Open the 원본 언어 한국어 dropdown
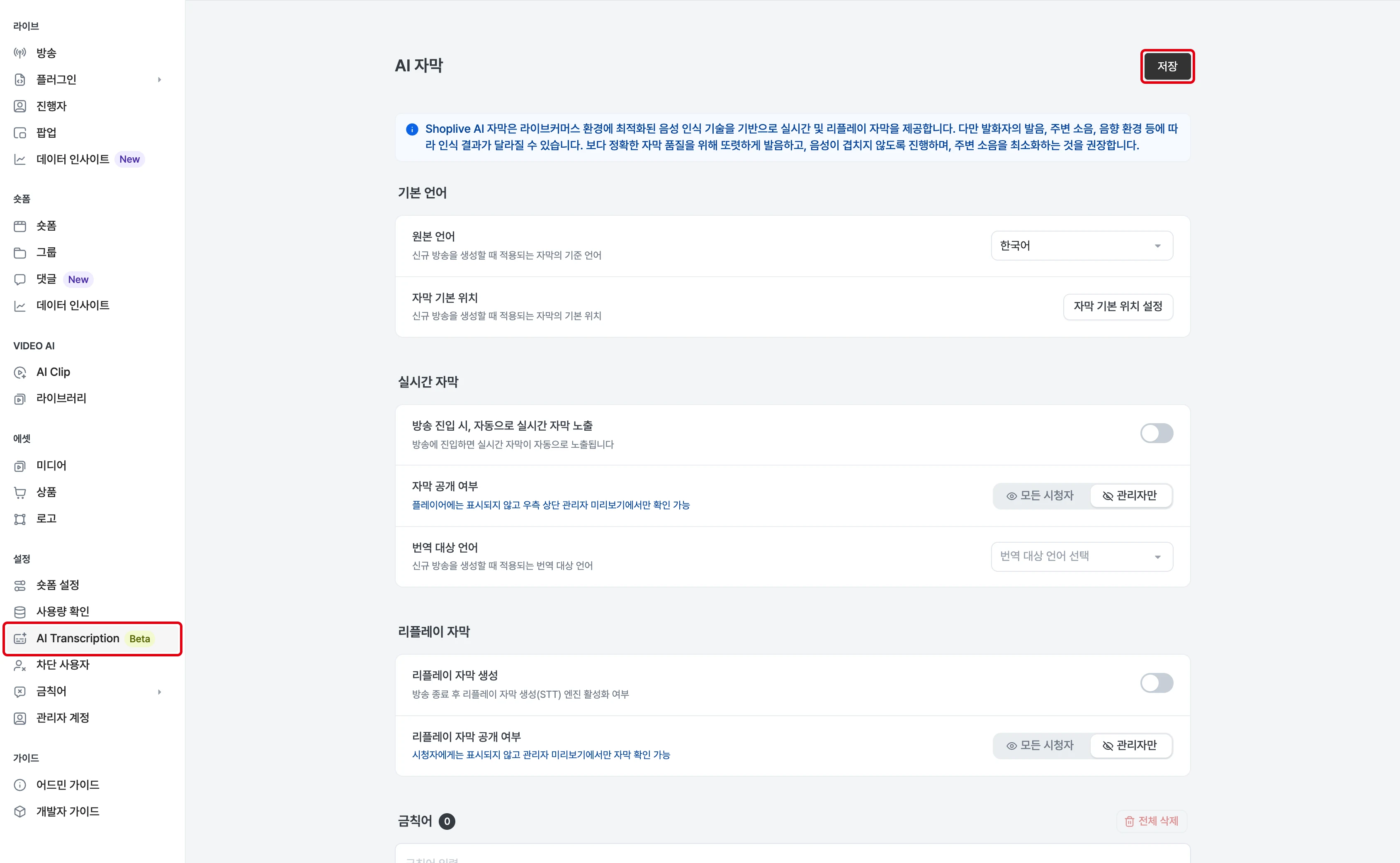The width and height of the screenshot is (1400, 863). [x=1082, y=246]
